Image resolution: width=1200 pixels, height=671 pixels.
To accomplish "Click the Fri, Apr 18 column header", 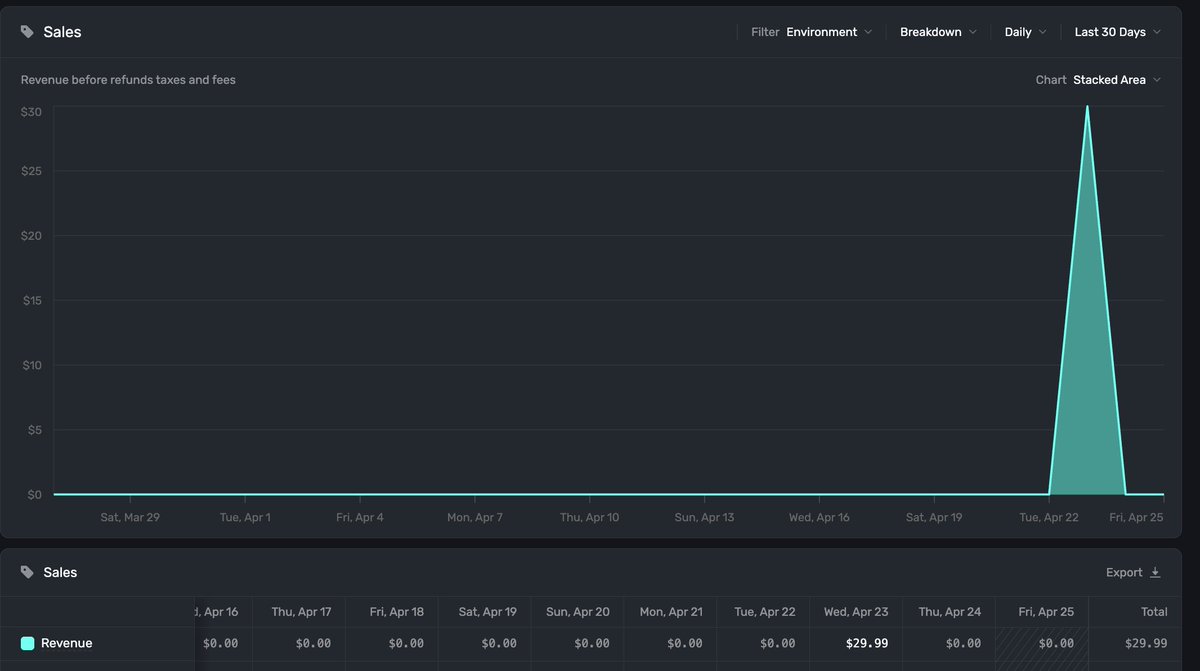I will click(396, 611).
